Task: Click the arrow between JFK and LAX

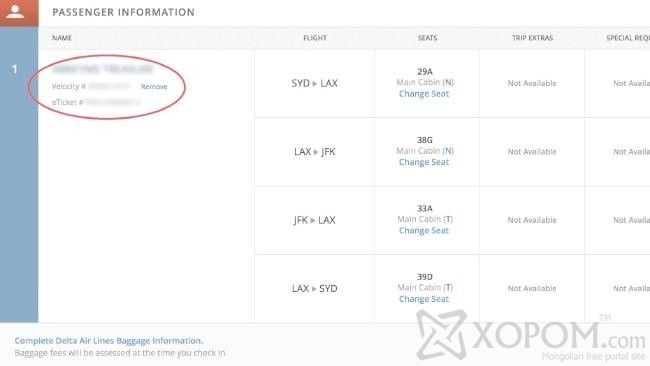Action: pos(313,221)
